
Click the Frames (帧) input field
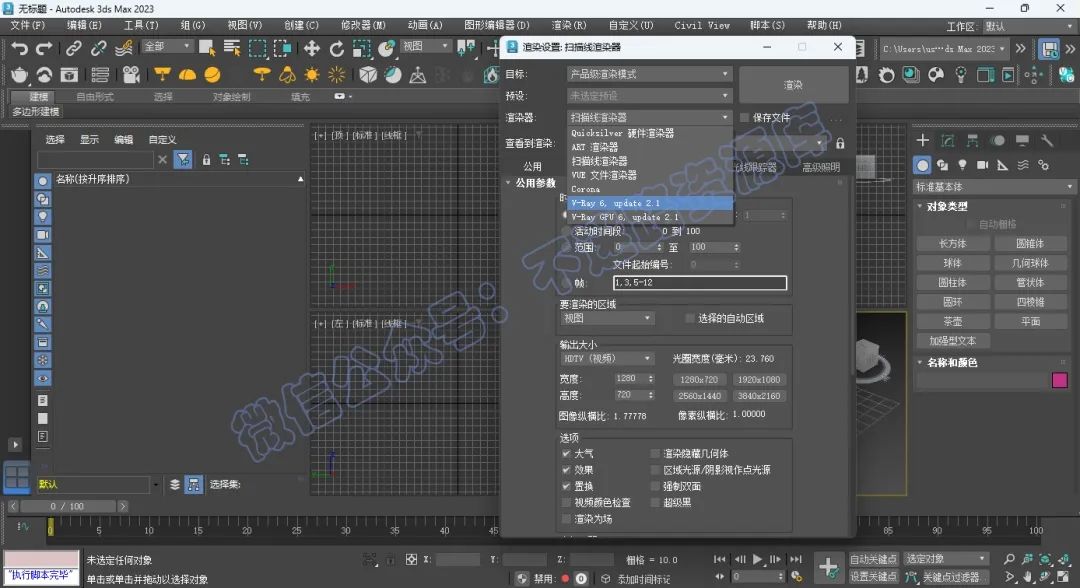pos(700,283)
